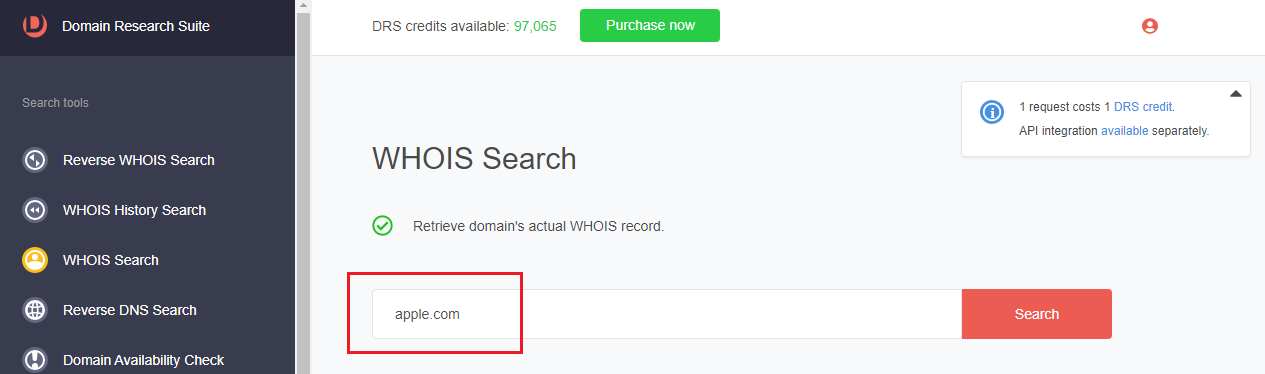The image size is (1265, 374).
Task: Click the Domain Research Suite logo icon
Action: click(x=35, y=25)
